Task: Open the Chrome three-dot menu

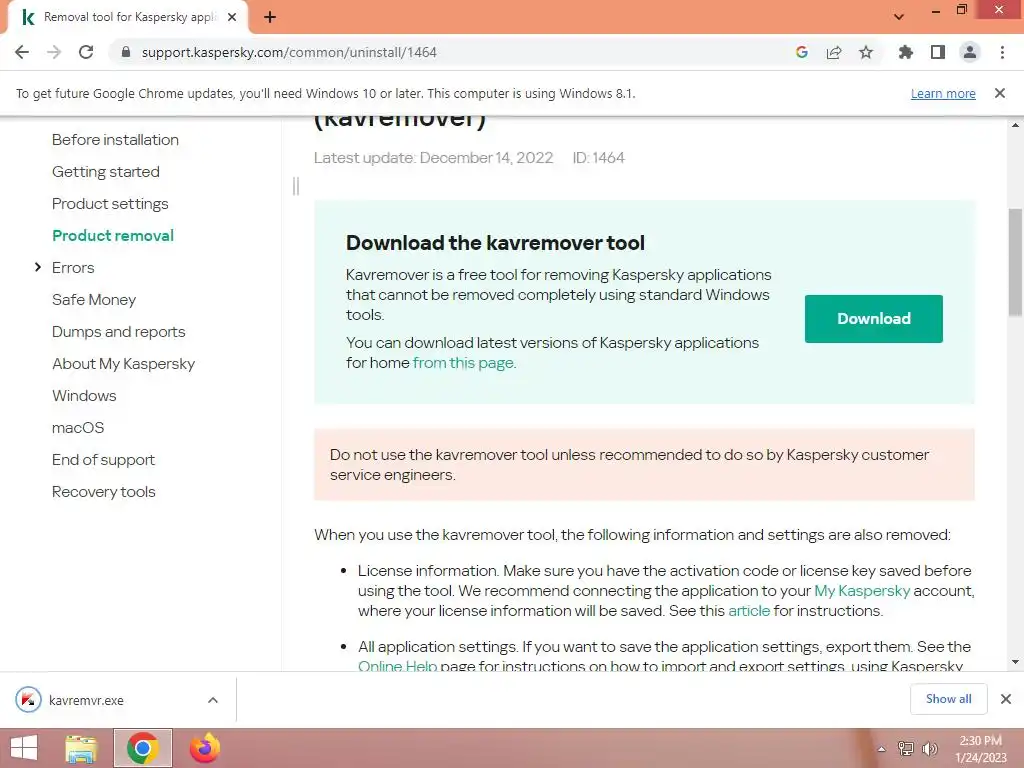Action: point(1002,52)
